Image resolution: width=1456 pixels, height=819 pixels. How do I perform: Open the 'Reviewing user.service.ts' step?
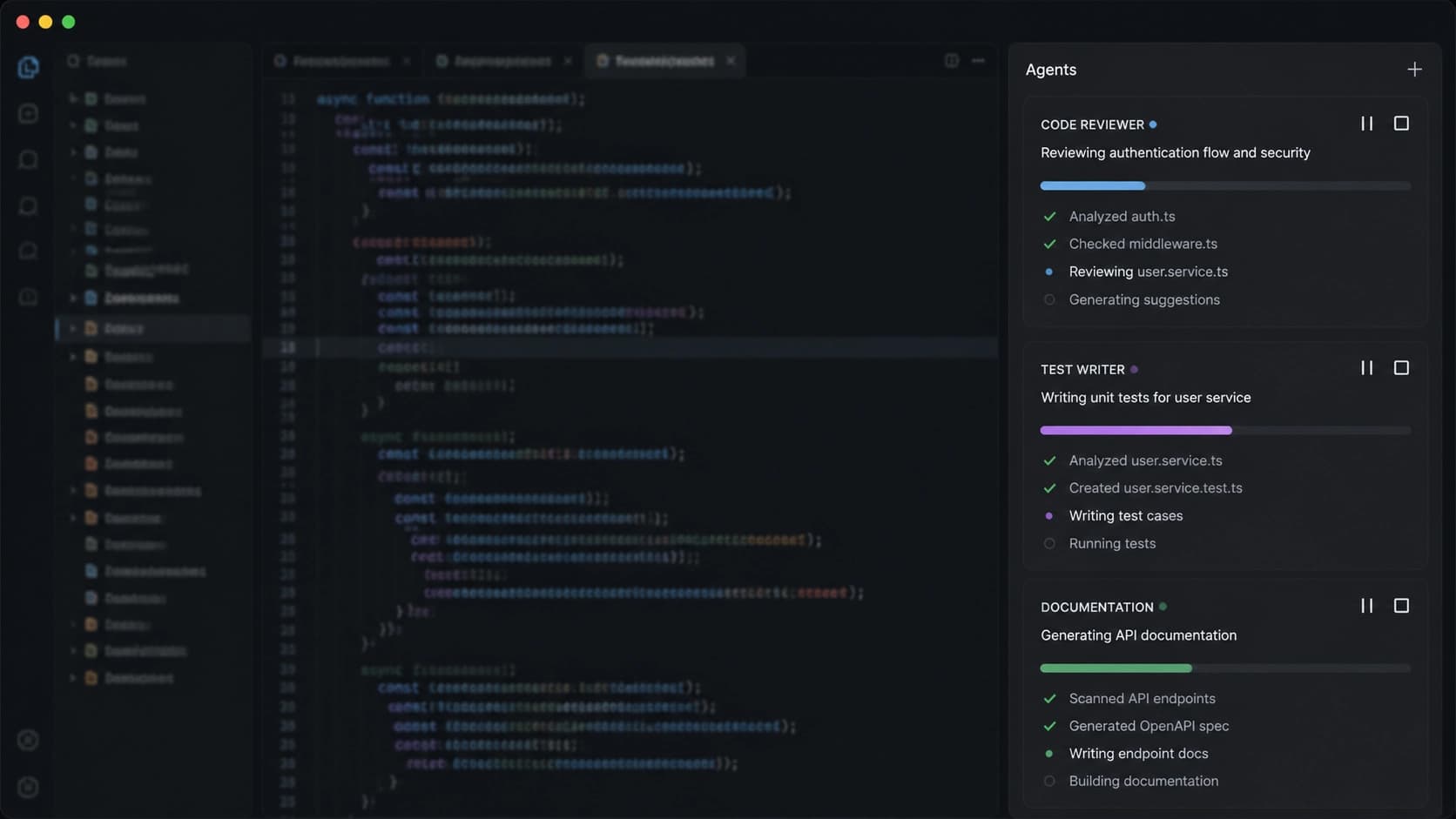coord(1148,272)
